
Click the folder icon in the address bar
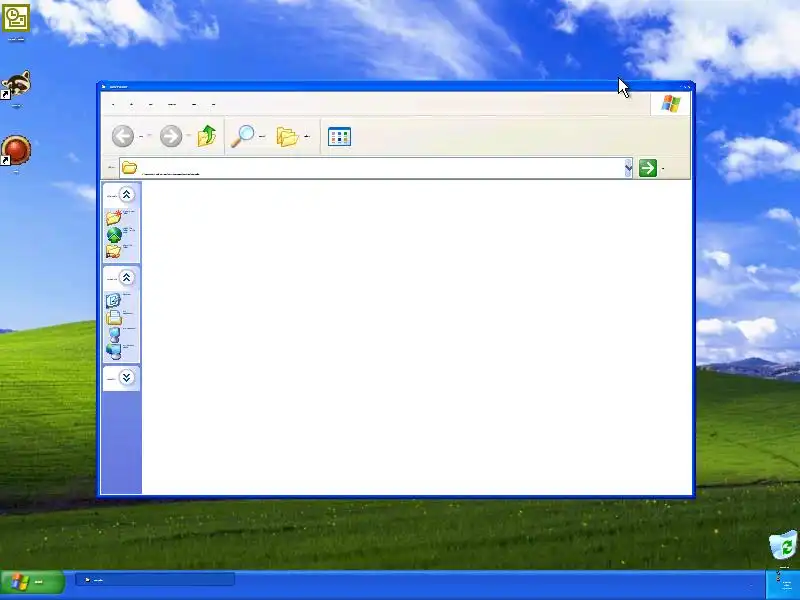pos(130,167)
